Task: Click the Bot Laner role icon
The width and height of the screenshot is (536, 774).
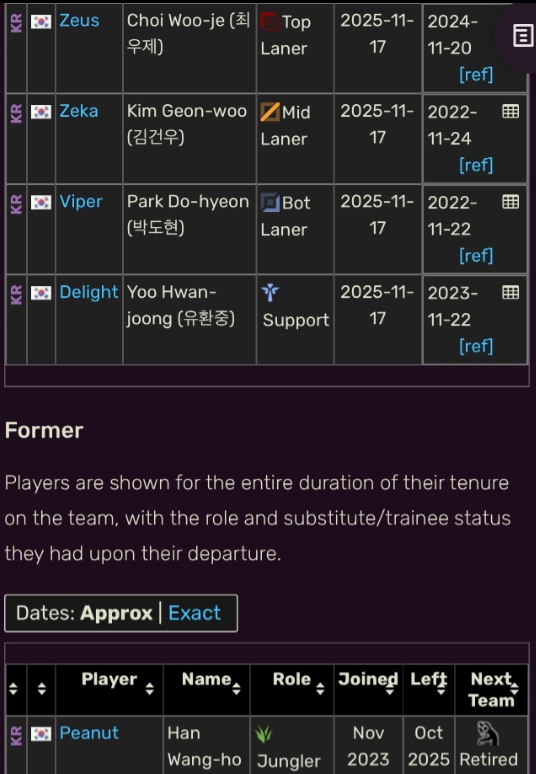Action: (x=270, y=202)
